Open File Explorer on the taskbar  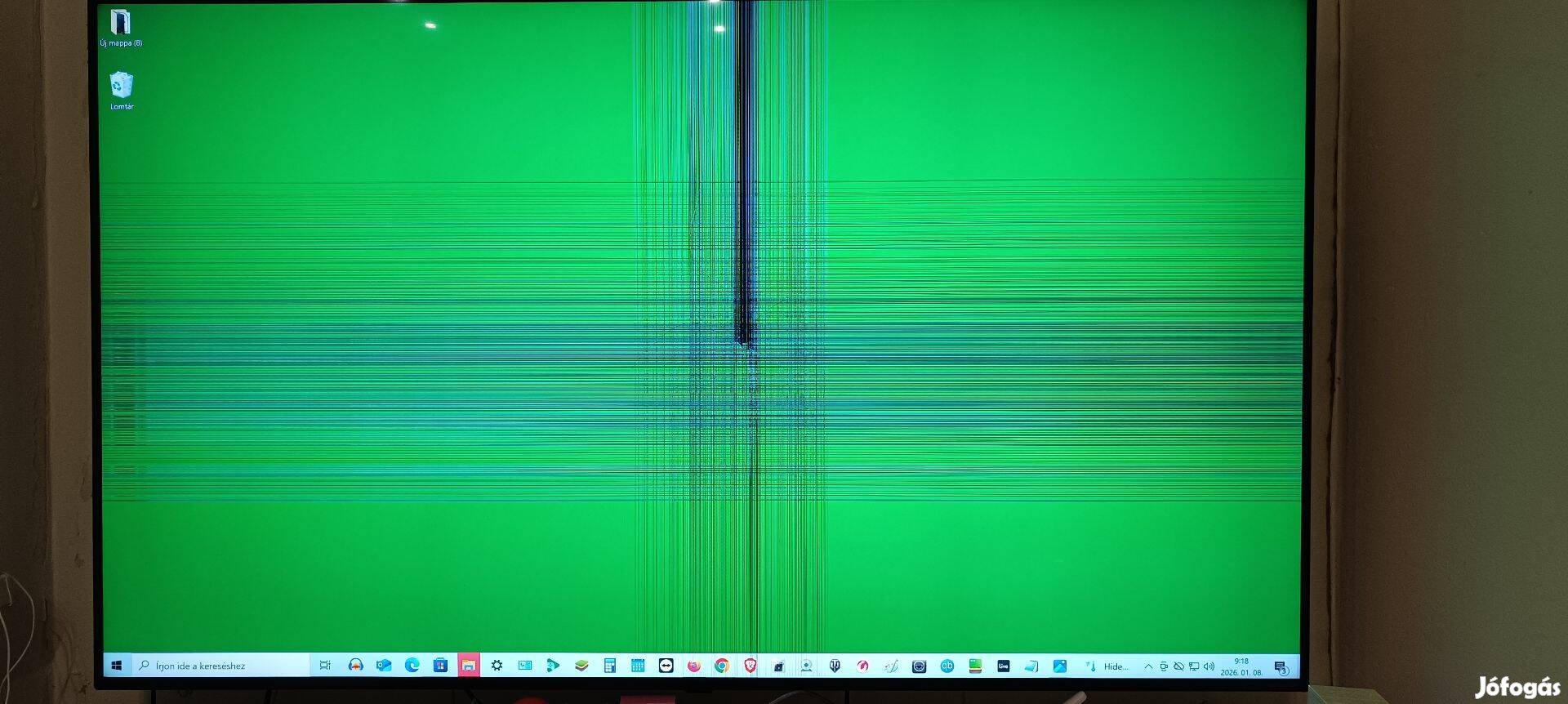pos(468,666)
